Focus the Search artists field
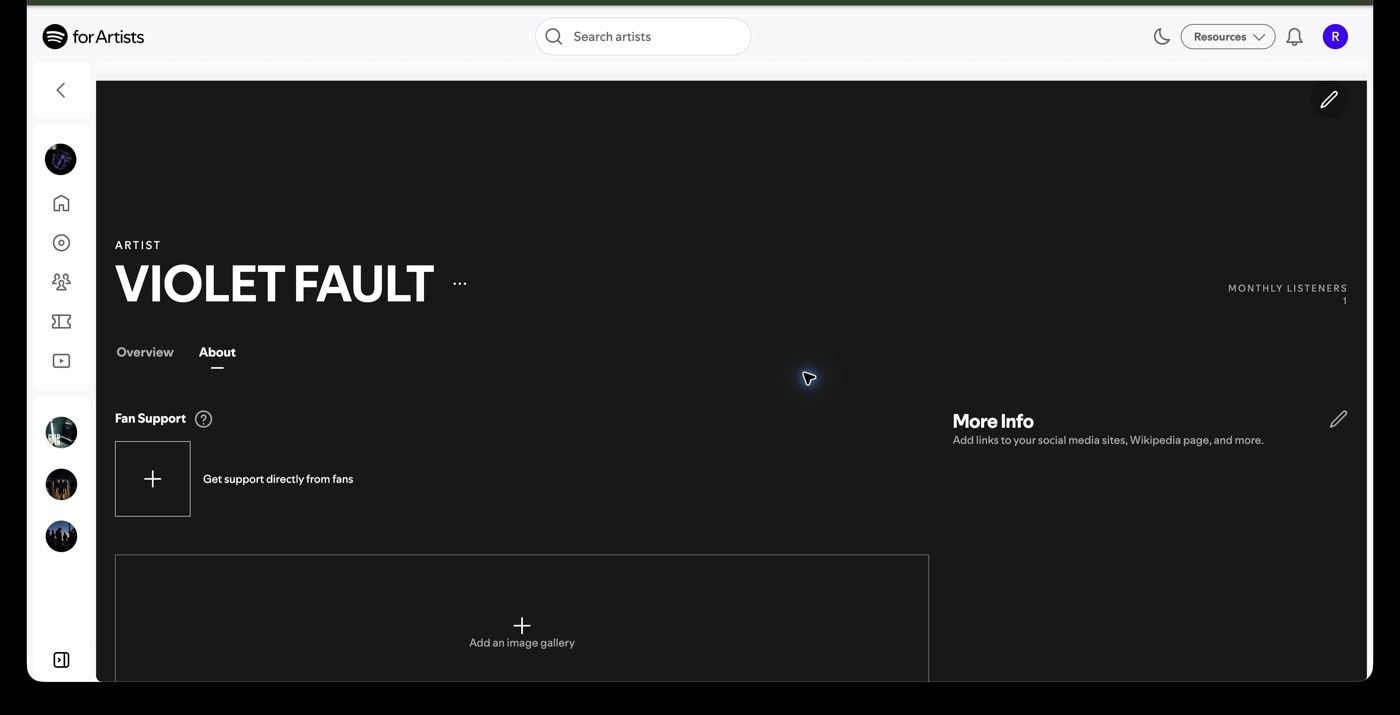 [x=643, y=37]
